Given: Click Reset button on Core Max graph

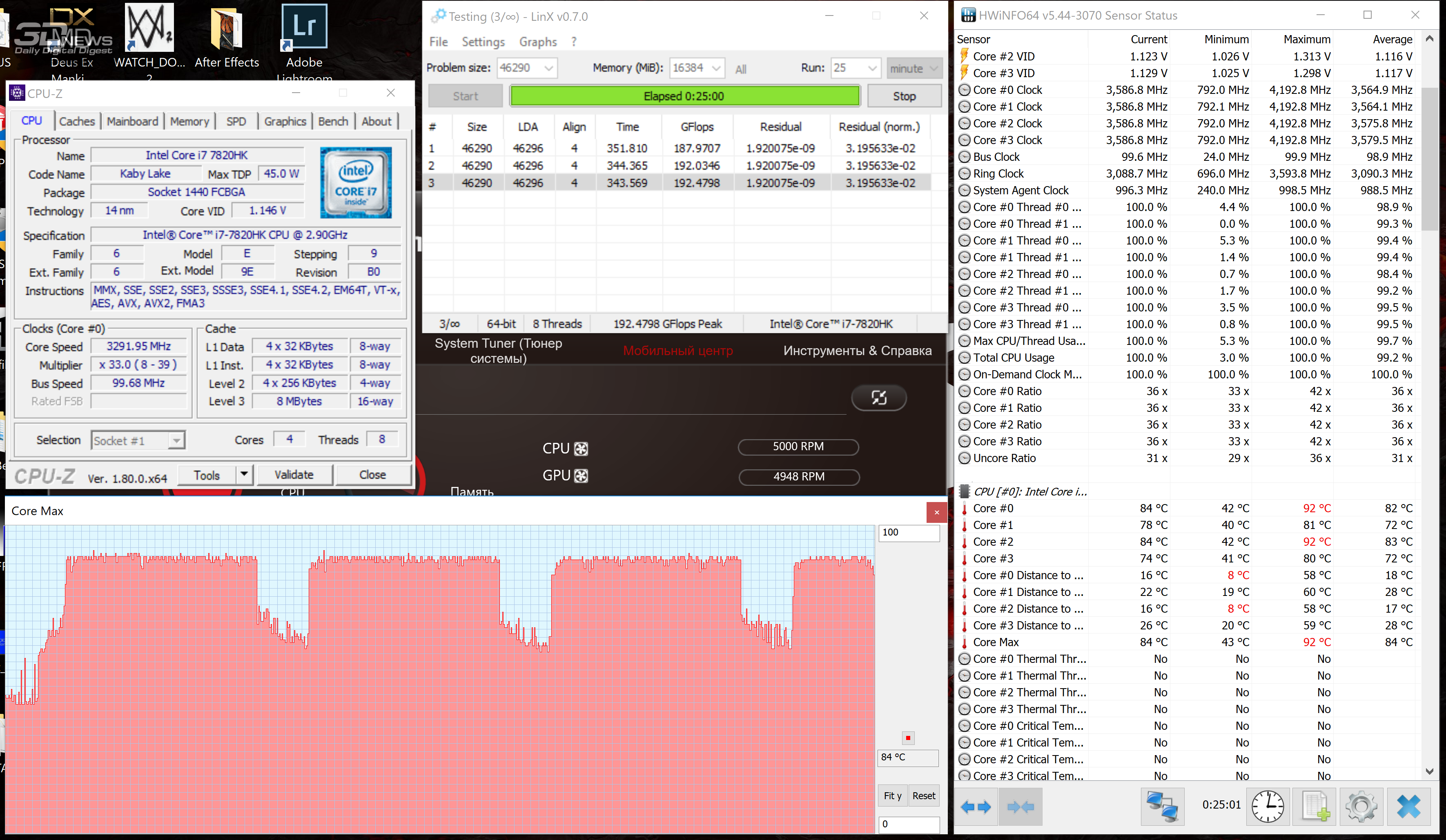Looking at the screenshot, I should pyautogui.click(x=924, y=795).
